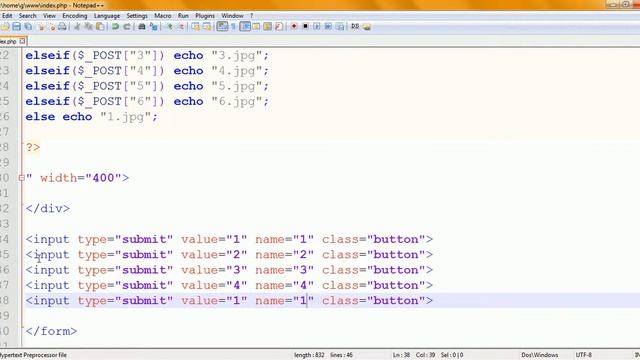
Task: Click 'Dos\Windows' line-ending status entry
Action: 540,355
